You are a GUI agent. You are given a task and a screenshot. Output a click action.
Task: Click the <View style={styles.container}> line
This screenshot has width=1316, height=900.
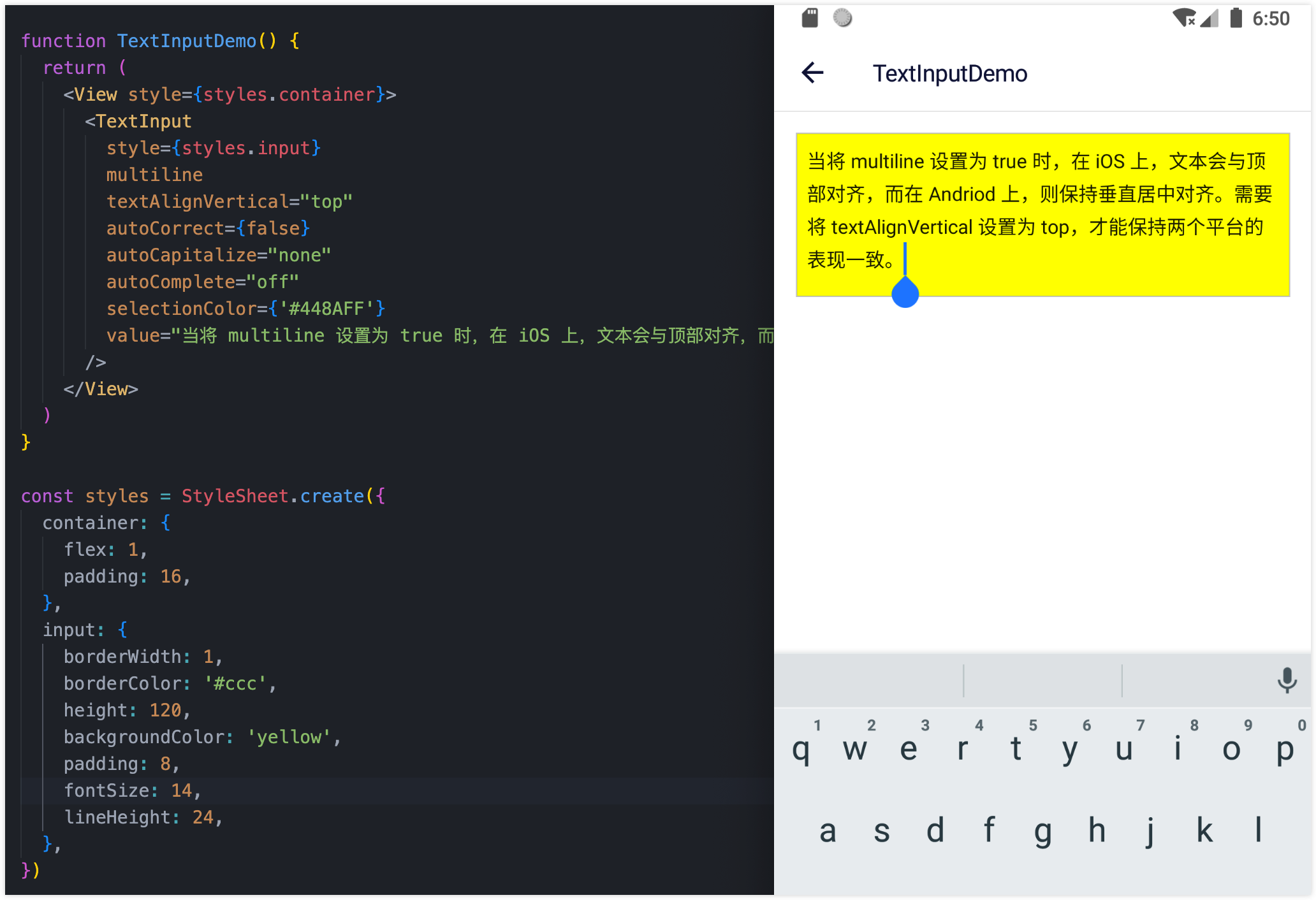(x=230, y=94)
